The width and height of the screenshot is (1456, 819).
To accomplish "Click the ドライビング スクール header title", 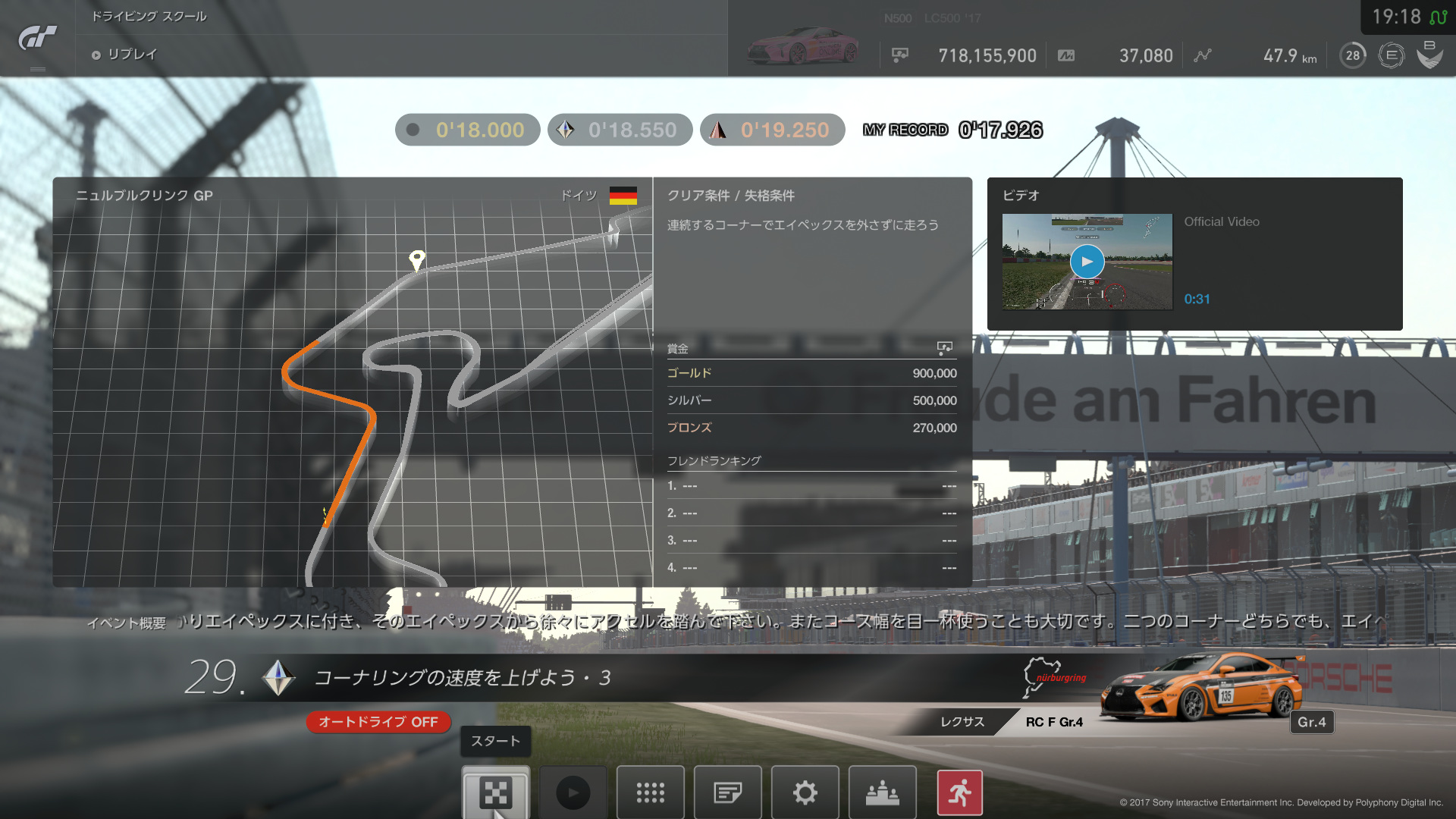I will click(x=149, y=16).
